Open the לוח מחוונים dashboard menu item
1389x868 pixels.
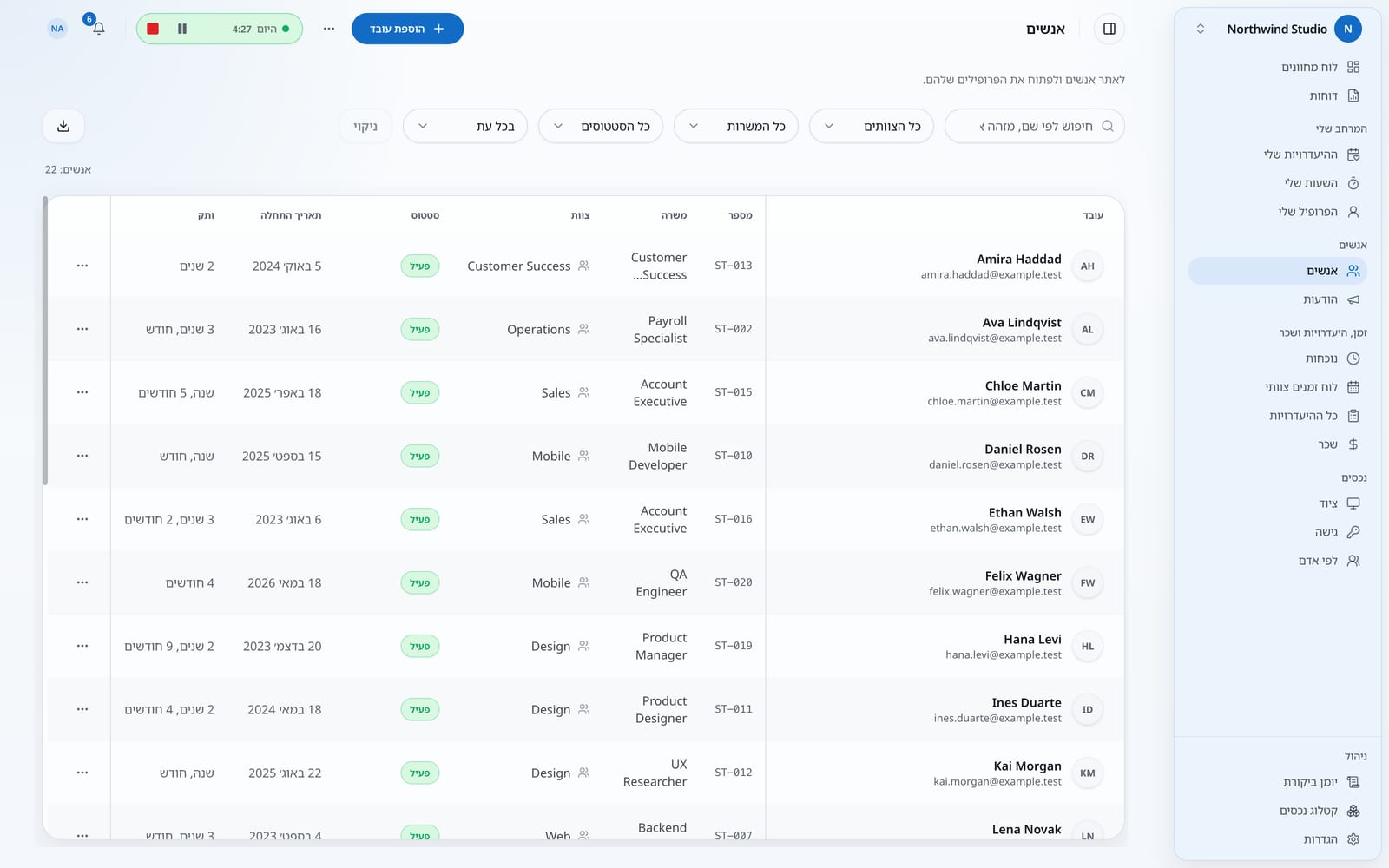point(1278,67)
